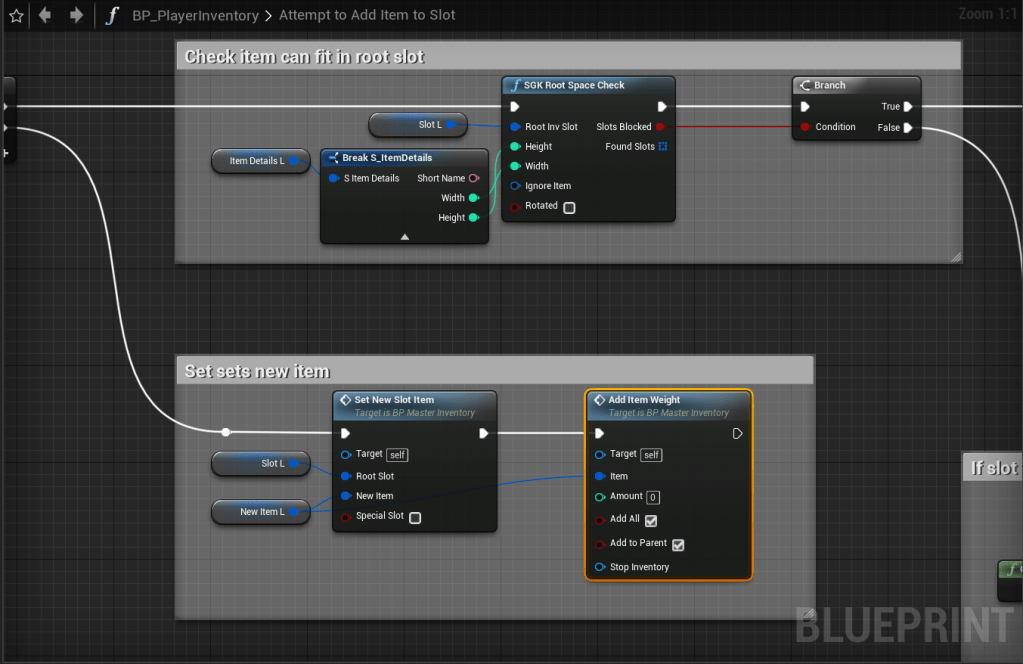Select the Slot L node near Root Space Check

point(418,125)
